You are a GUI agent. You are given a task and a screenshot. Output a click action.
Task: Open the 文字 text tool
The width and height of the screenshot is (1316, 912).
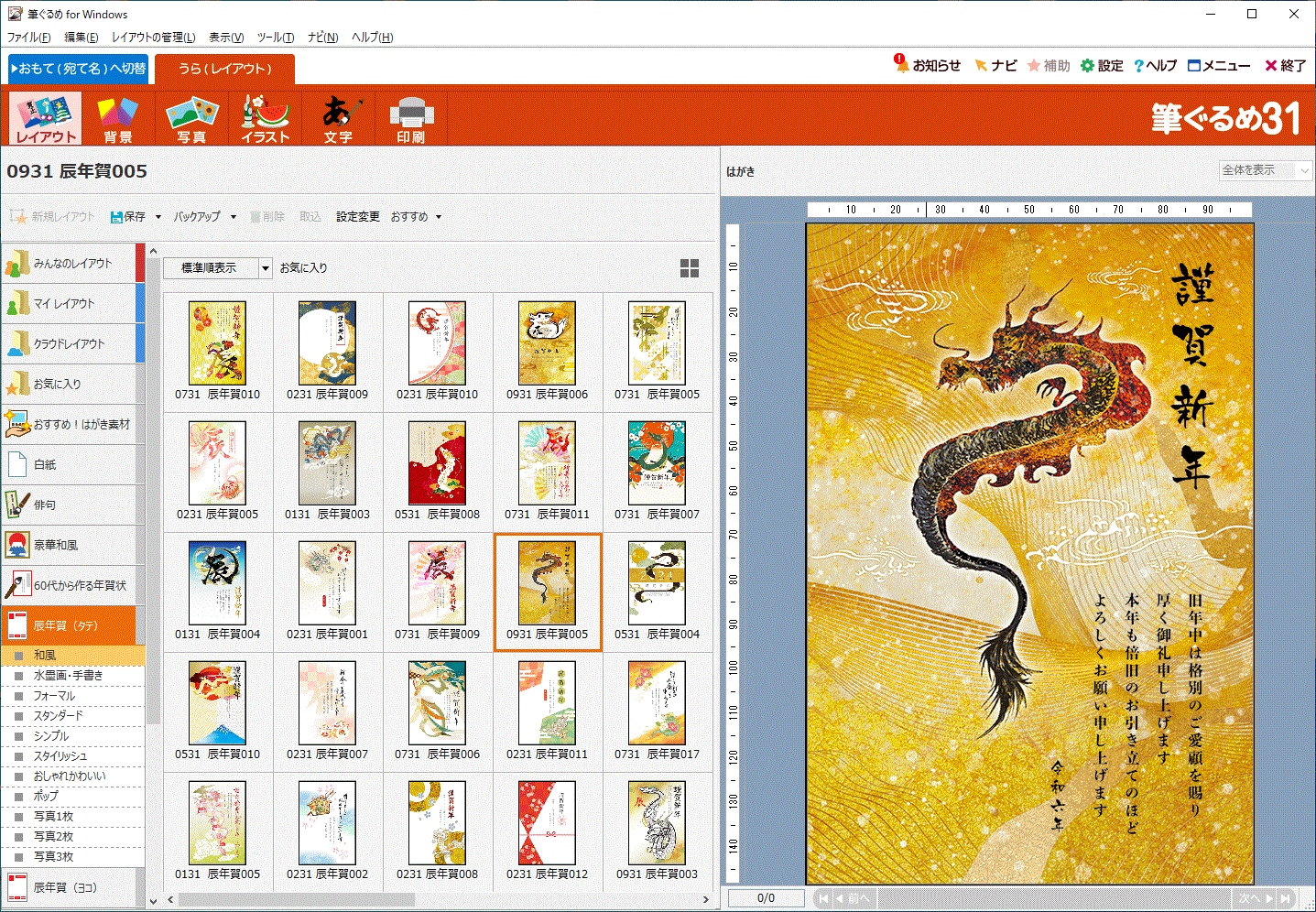(338, 118)
